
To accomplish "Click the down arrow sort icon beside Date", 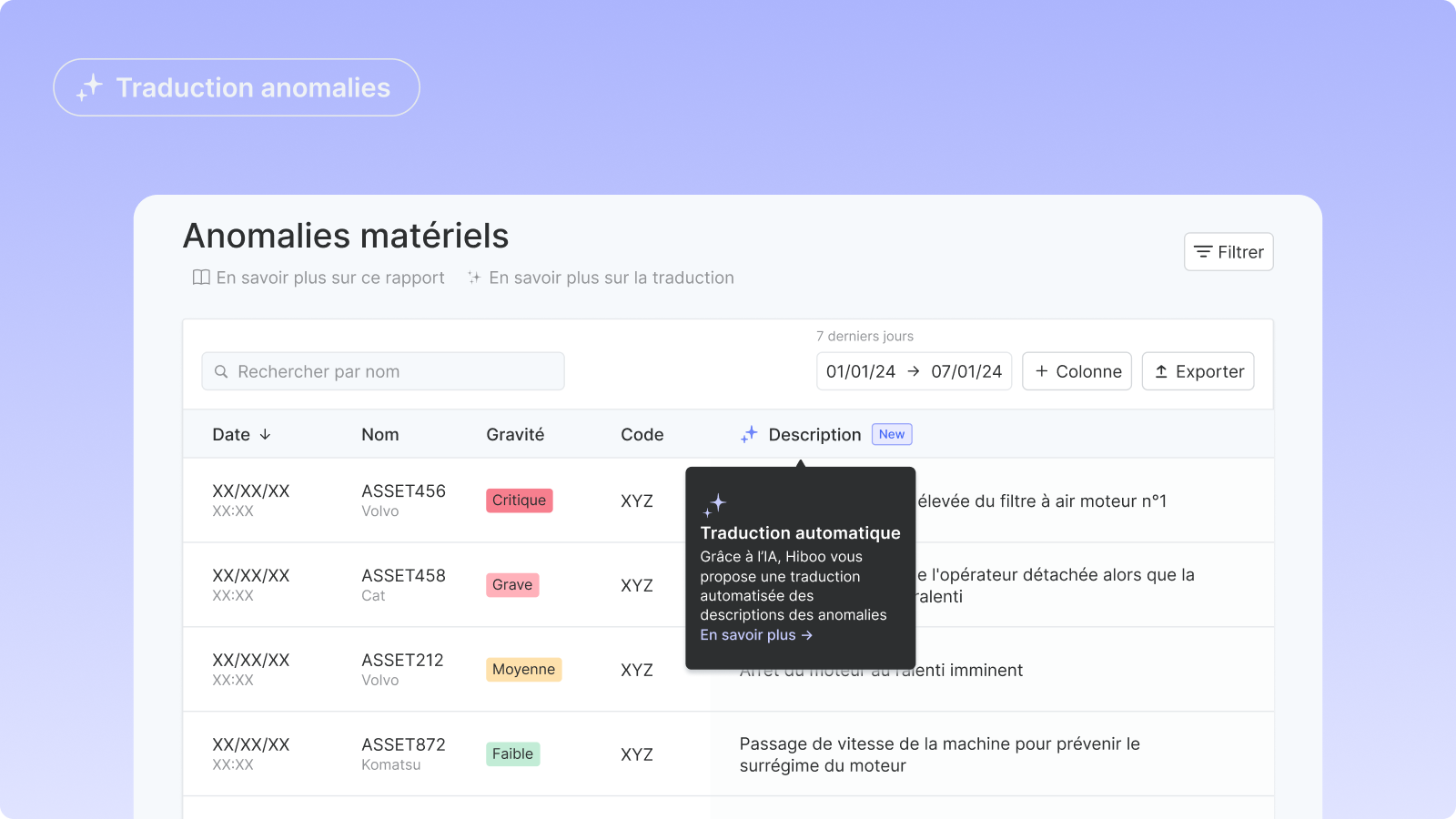I will click(x=265, y=435).
